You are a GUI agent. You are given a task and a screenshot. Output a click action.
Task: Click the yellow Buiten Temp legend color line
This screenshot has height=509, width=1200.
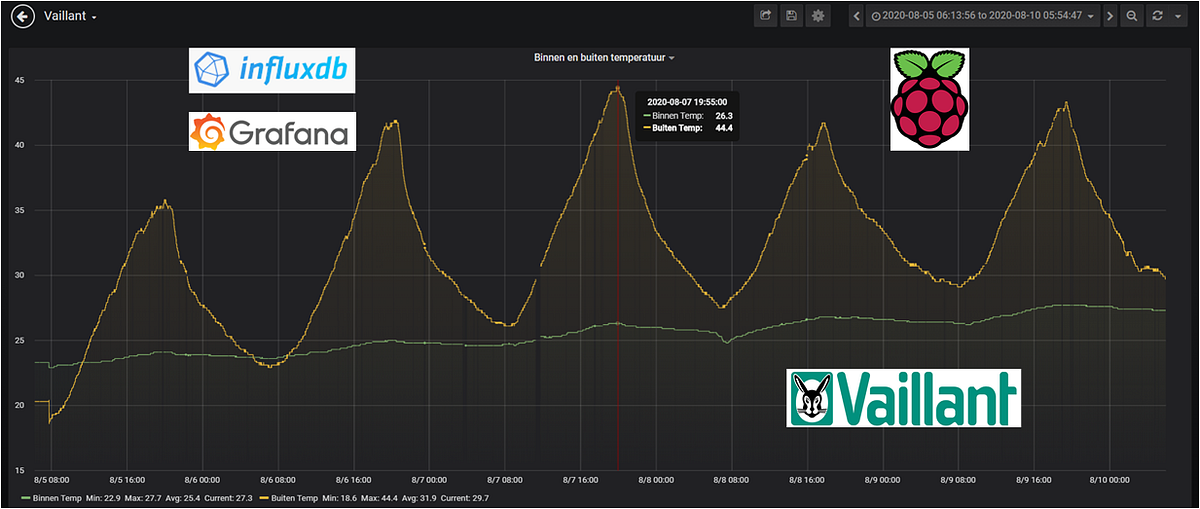(x=264, y=498)
